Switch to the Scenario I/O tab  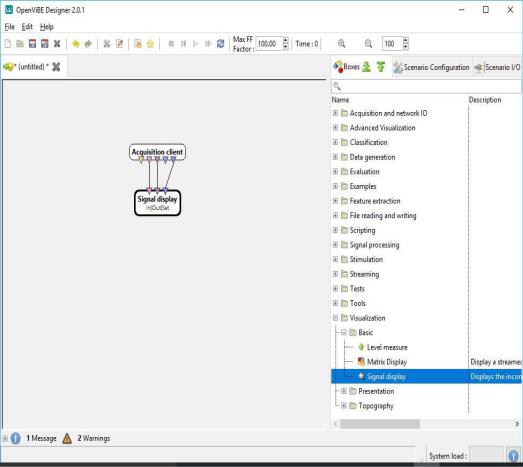pos(497,67)
